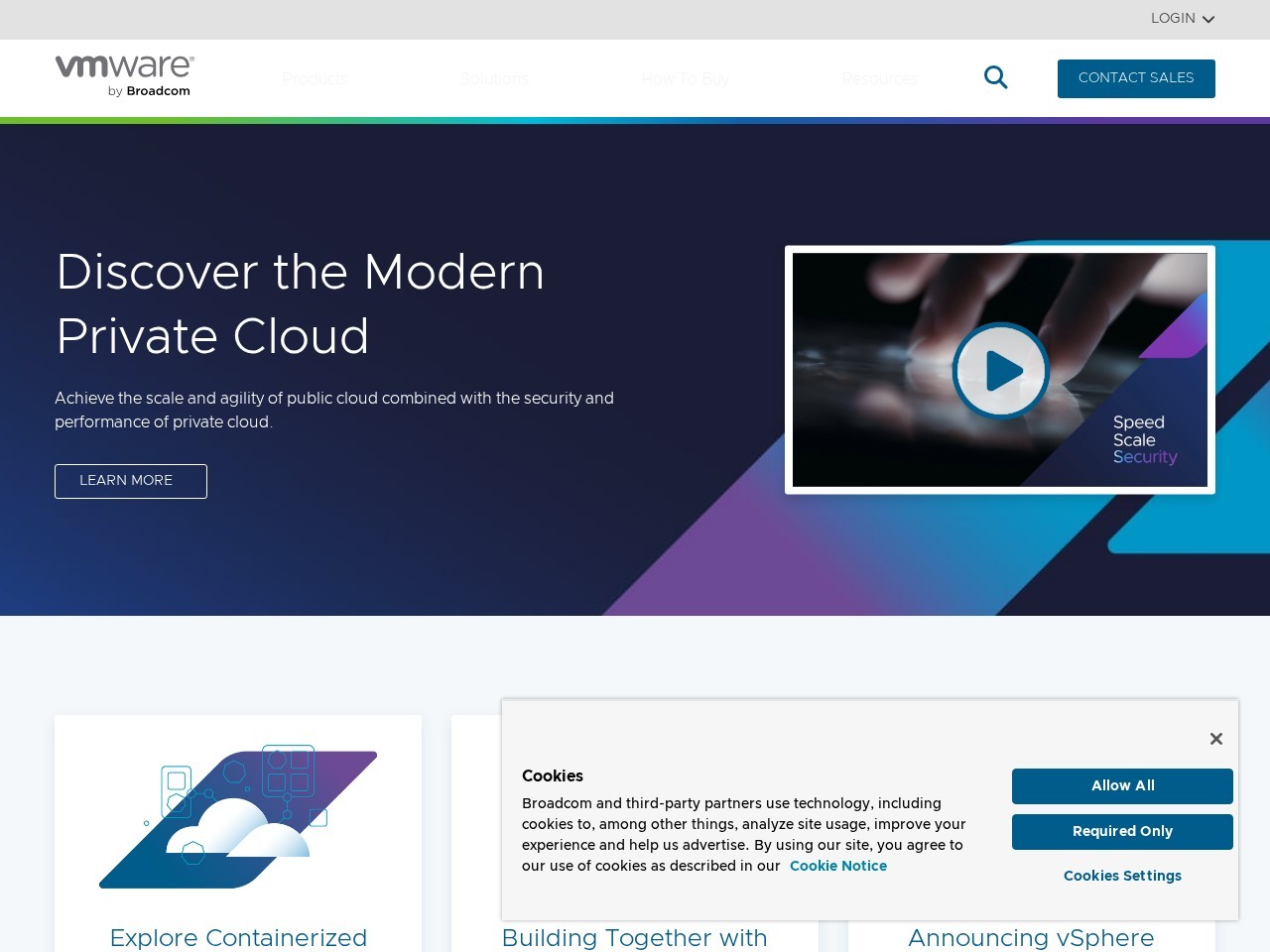The width and height of the screenshot is (1270, 952).
Task: Select How To Buy in the navigation
Action: tap(685, 78)
